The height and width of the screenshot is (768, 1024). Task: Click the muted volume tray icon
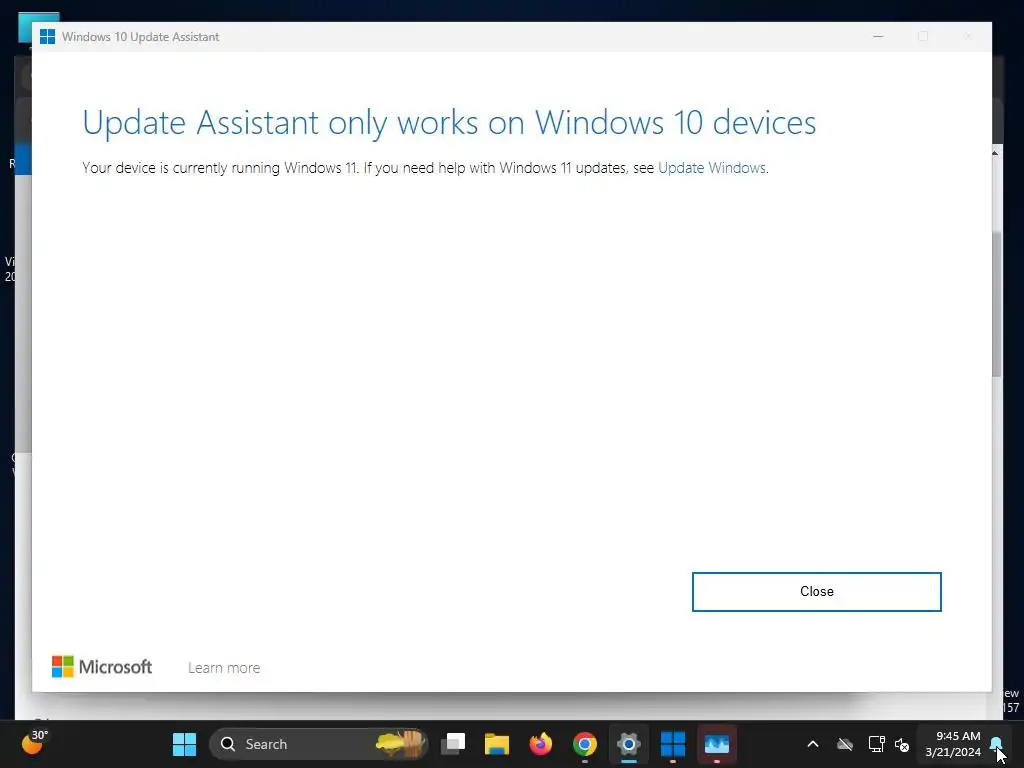pyautogui.click(x=902, y=744)
